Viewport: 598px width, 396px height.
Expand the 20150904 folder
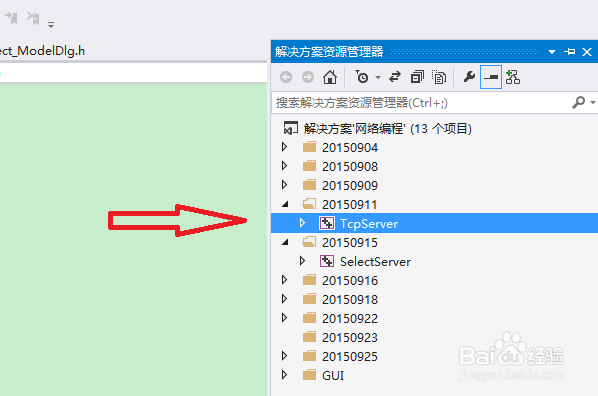point(285,147)
